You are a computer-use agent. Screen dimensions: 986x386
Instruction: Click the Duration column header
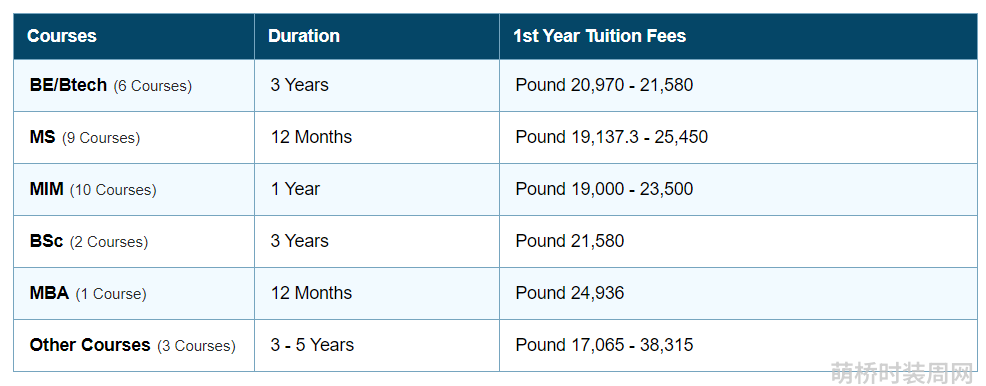[x=304, y=36]
